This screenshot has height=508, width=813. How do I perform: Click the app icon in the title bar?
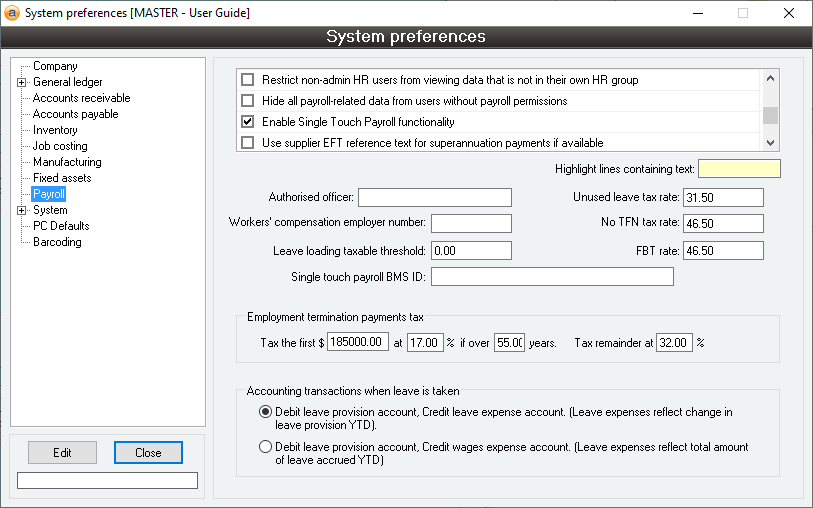pyautogui.click(x=12, y=13)
